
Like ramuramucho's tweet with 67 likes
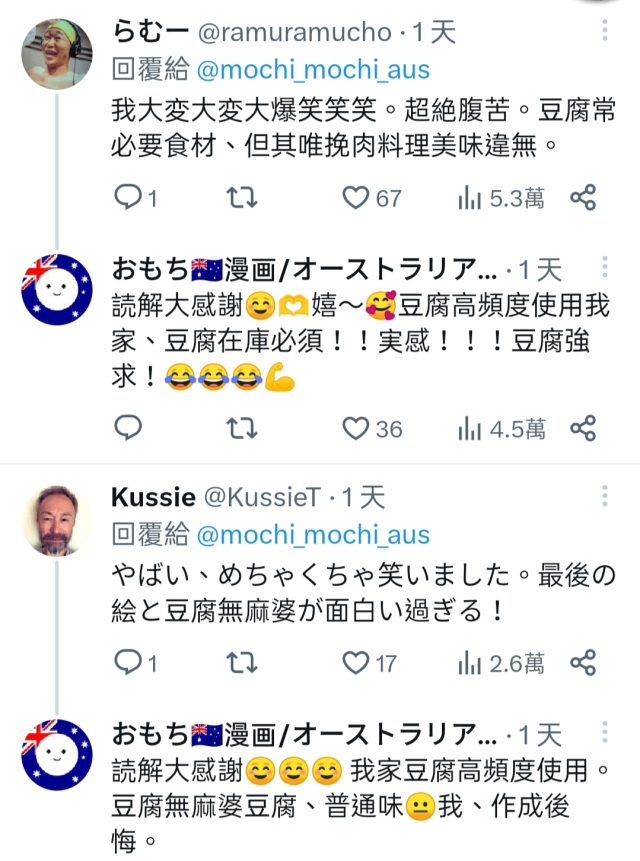(356, 198)
